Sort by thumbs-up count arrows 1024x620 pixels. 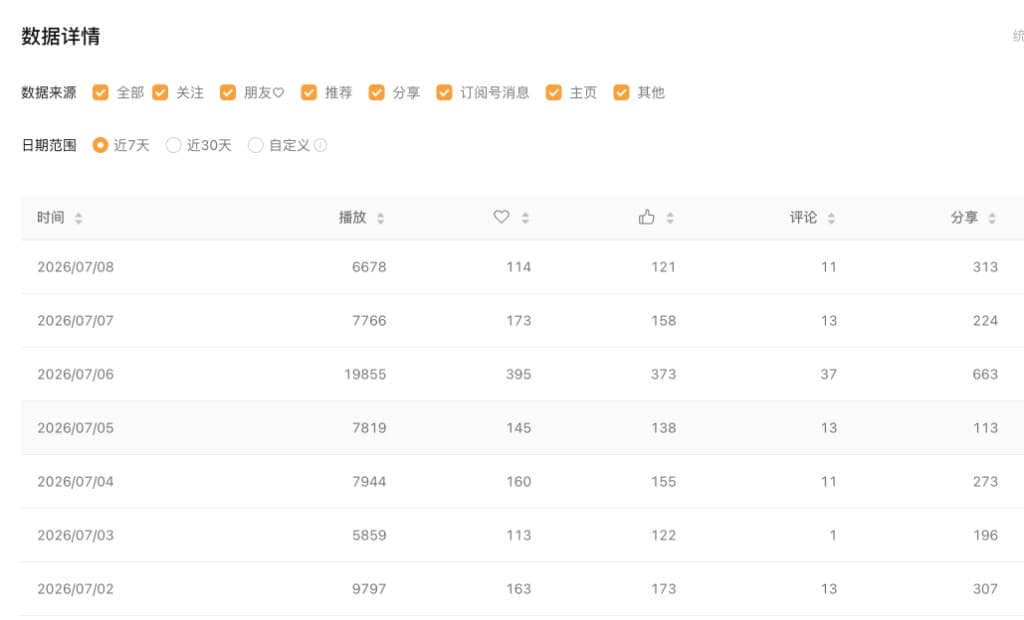[x=669, y=218]
